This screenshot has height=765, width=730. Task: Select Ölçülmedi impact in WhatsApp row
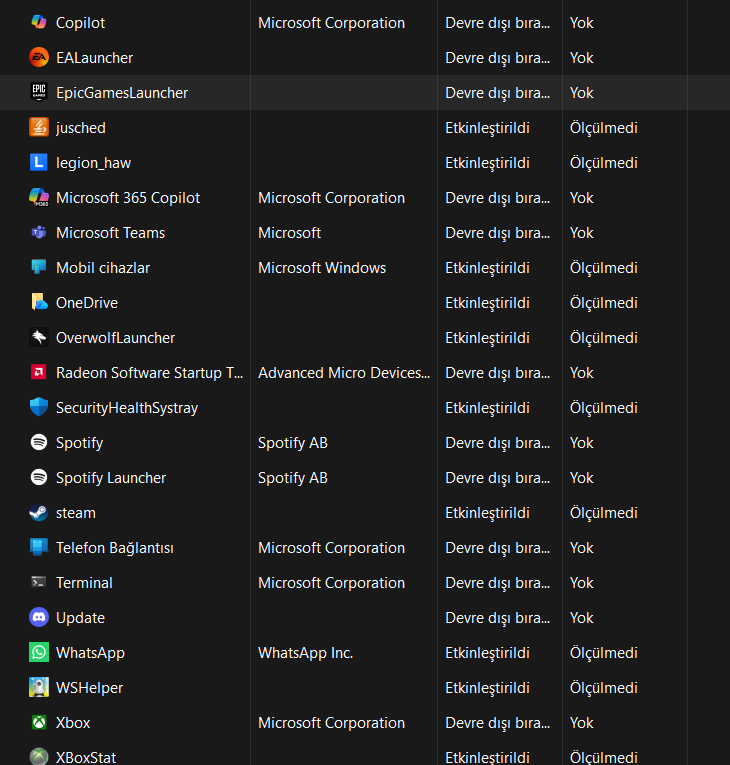click(604, 653)
